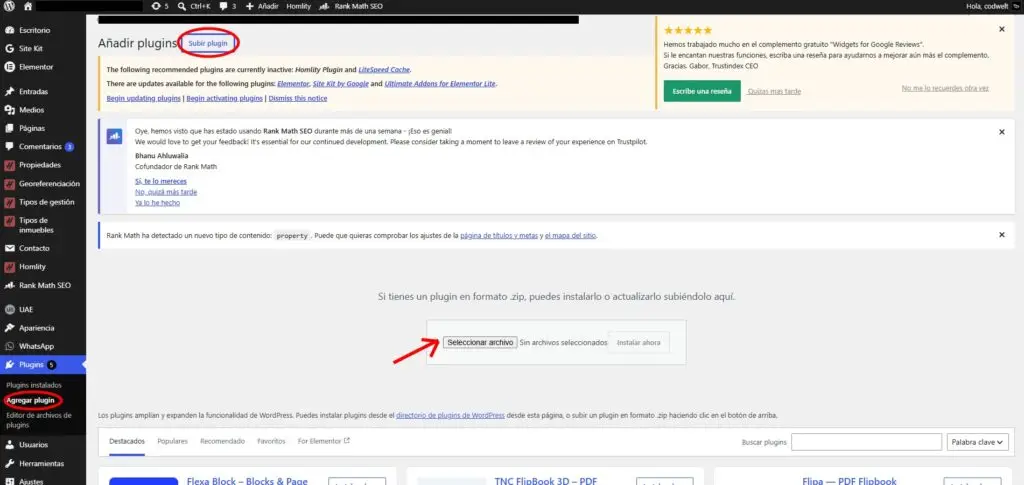Screen dimensions: 1024x485
Task: Open Georeferenciación icon in sidebar
Action: pos(9,183)
